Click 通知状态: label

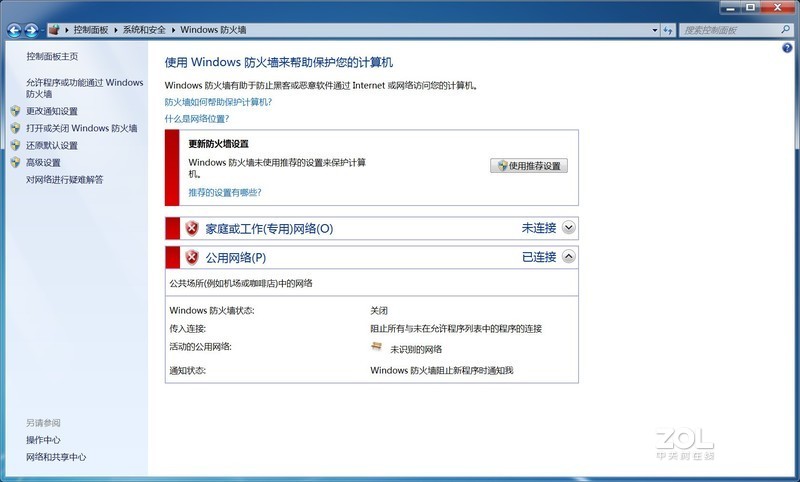tap(188, 370)
